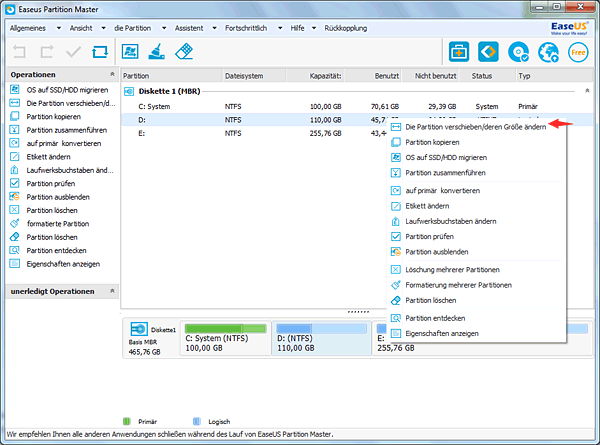Image resolution: width=600 pixels, height=445 pixels.
Task: Click the Wipe data eraser toolbar icon
Action: (184, 51)
